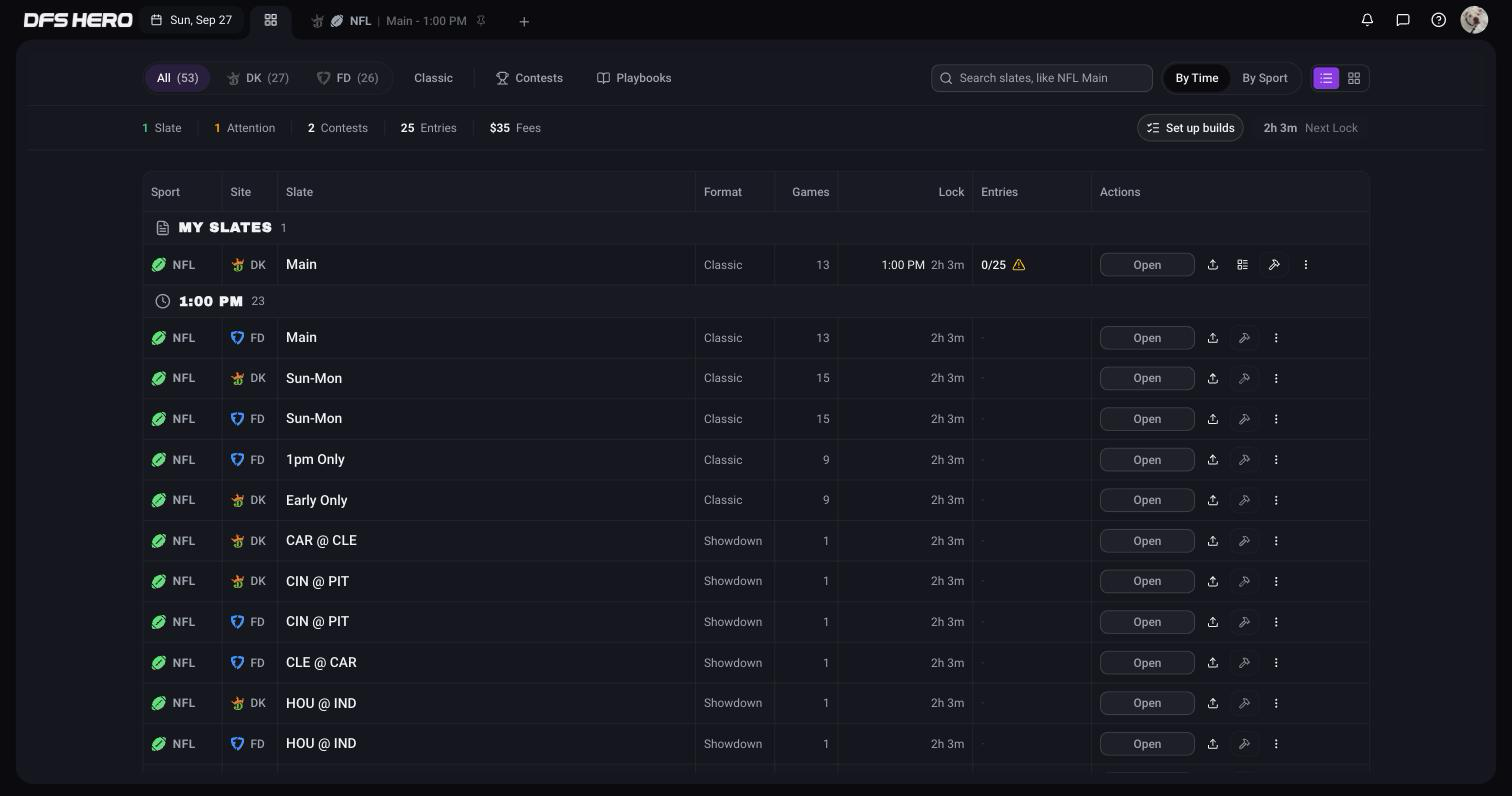Open more options for the My Slates DK Main row

[x=1305, y=265]
